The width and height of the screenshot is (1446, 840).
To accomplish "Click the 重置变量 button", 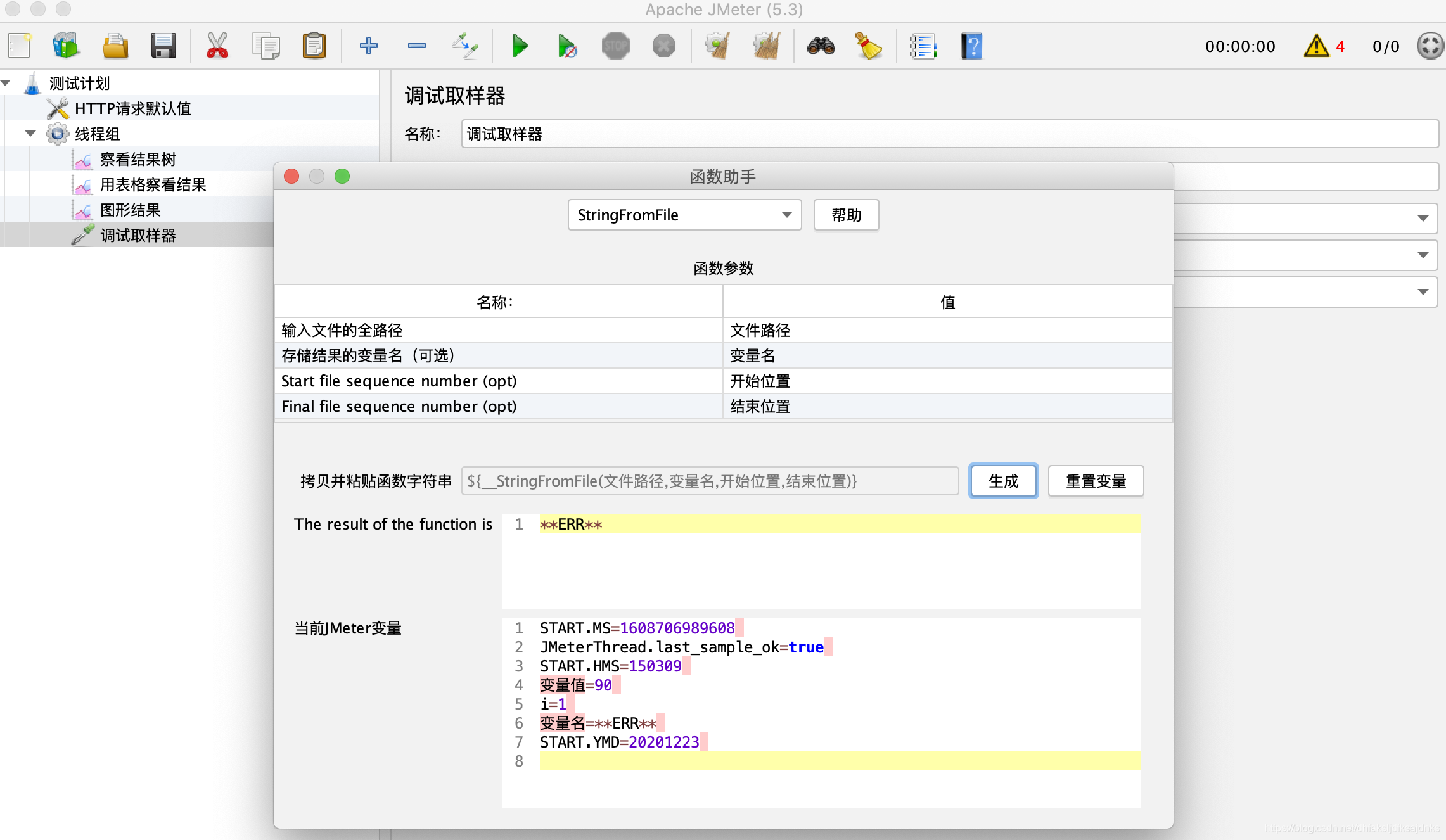I will pos(1096,481).
